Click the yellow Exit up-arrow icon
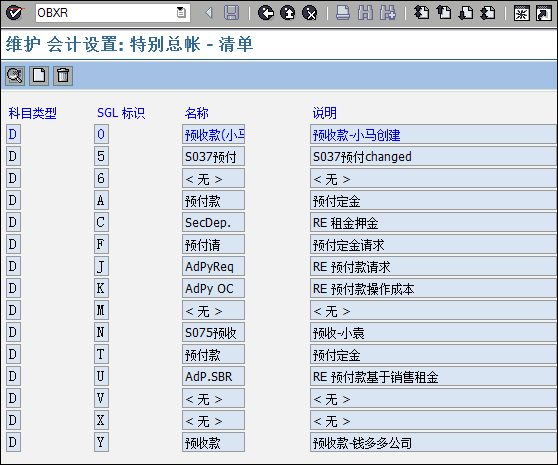The image size is (558, 465). (288, 13)
